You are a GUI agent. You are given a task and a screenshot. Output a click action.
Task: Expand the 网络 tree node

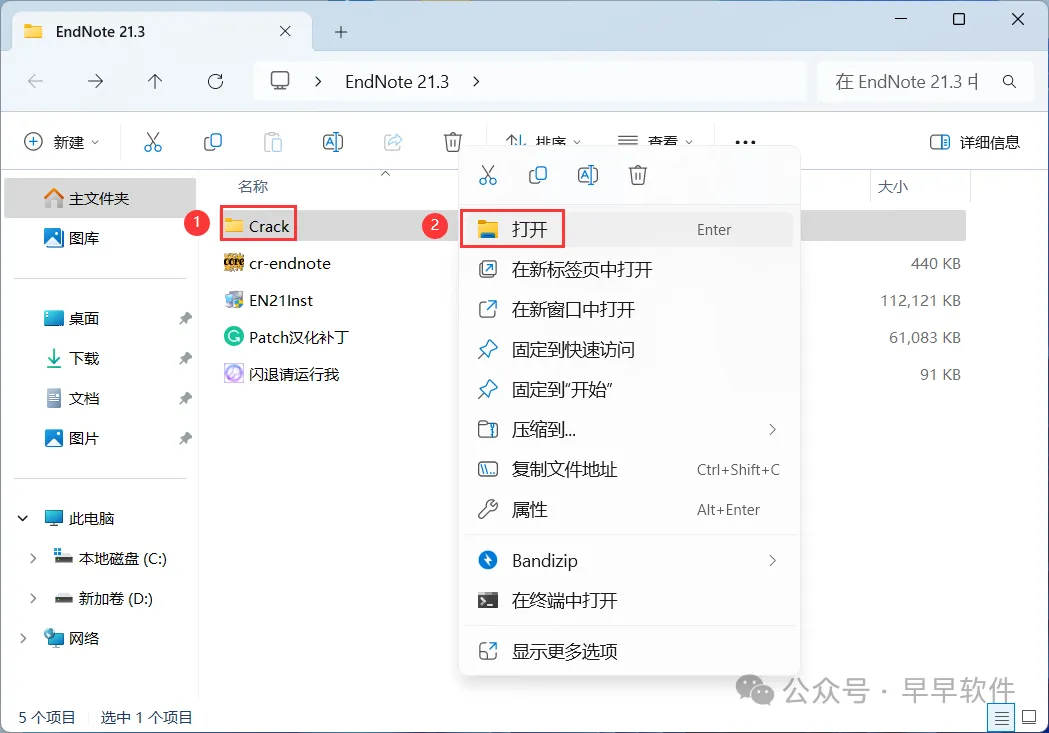tap(23, 638)
